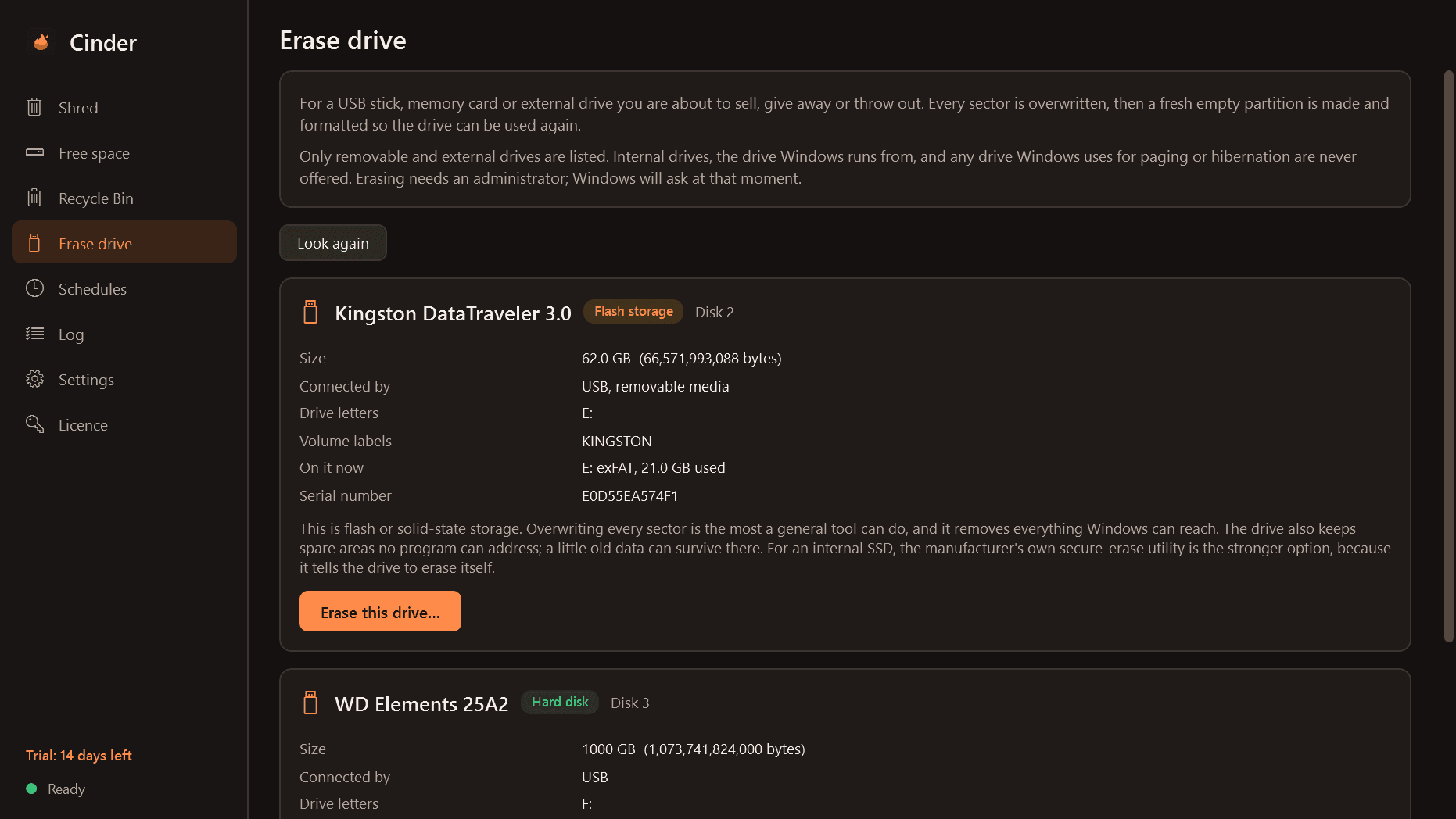Click the Log list icon

pos(34,334)
